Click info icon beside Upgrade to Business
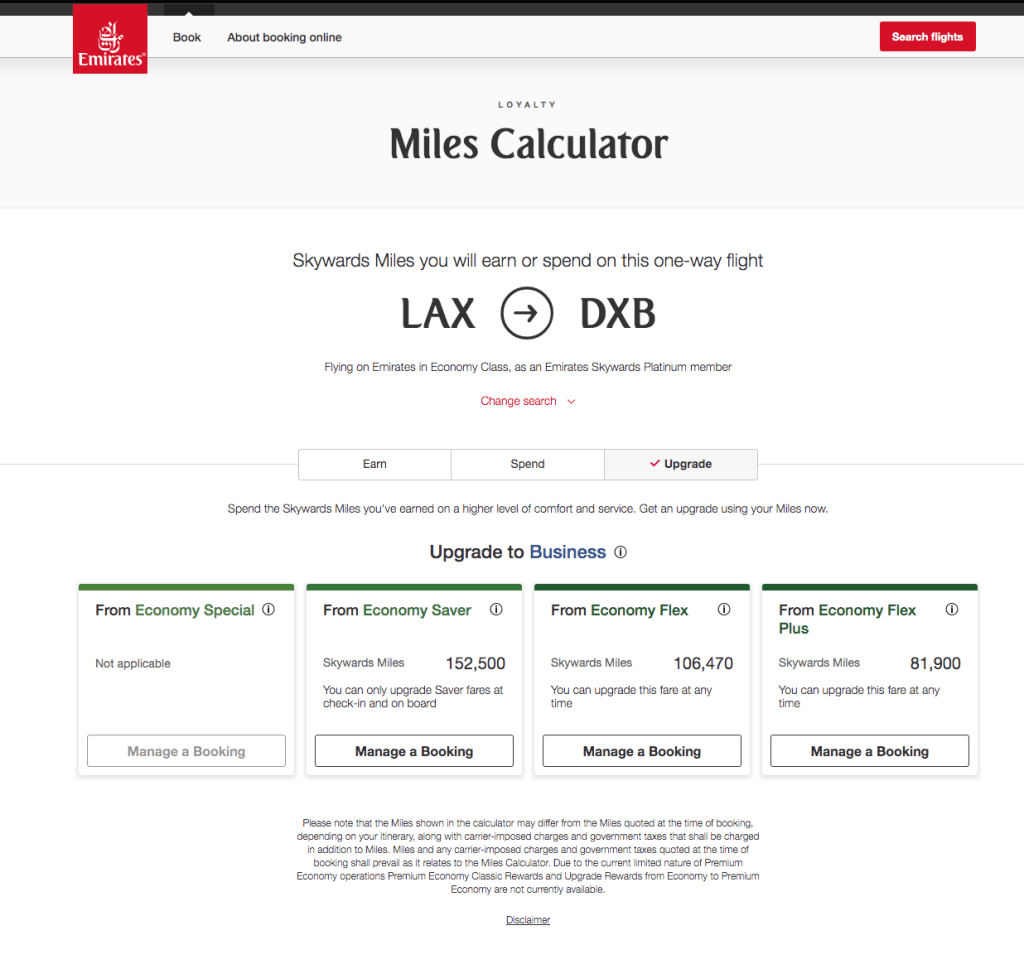 620,552
